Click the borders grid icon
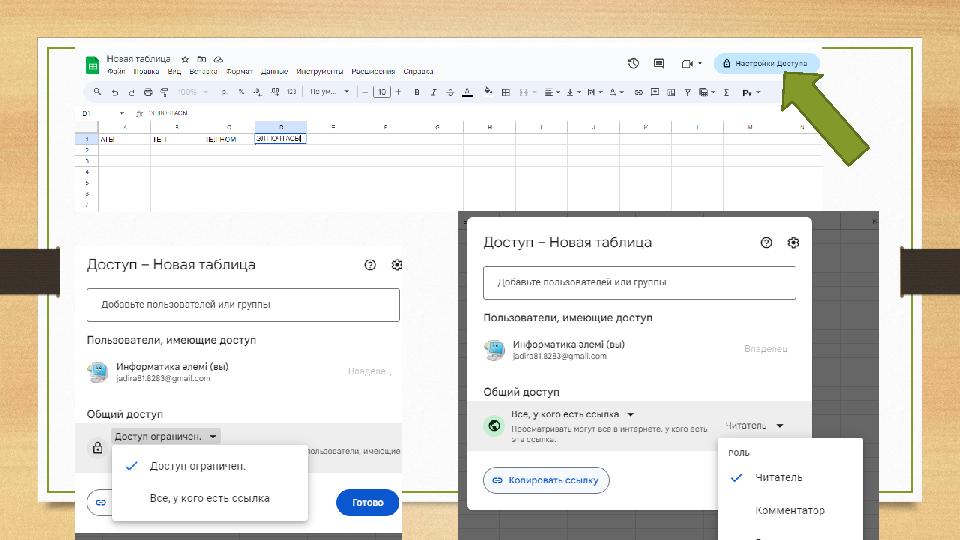The image size is (960, 540). point(506,92)
